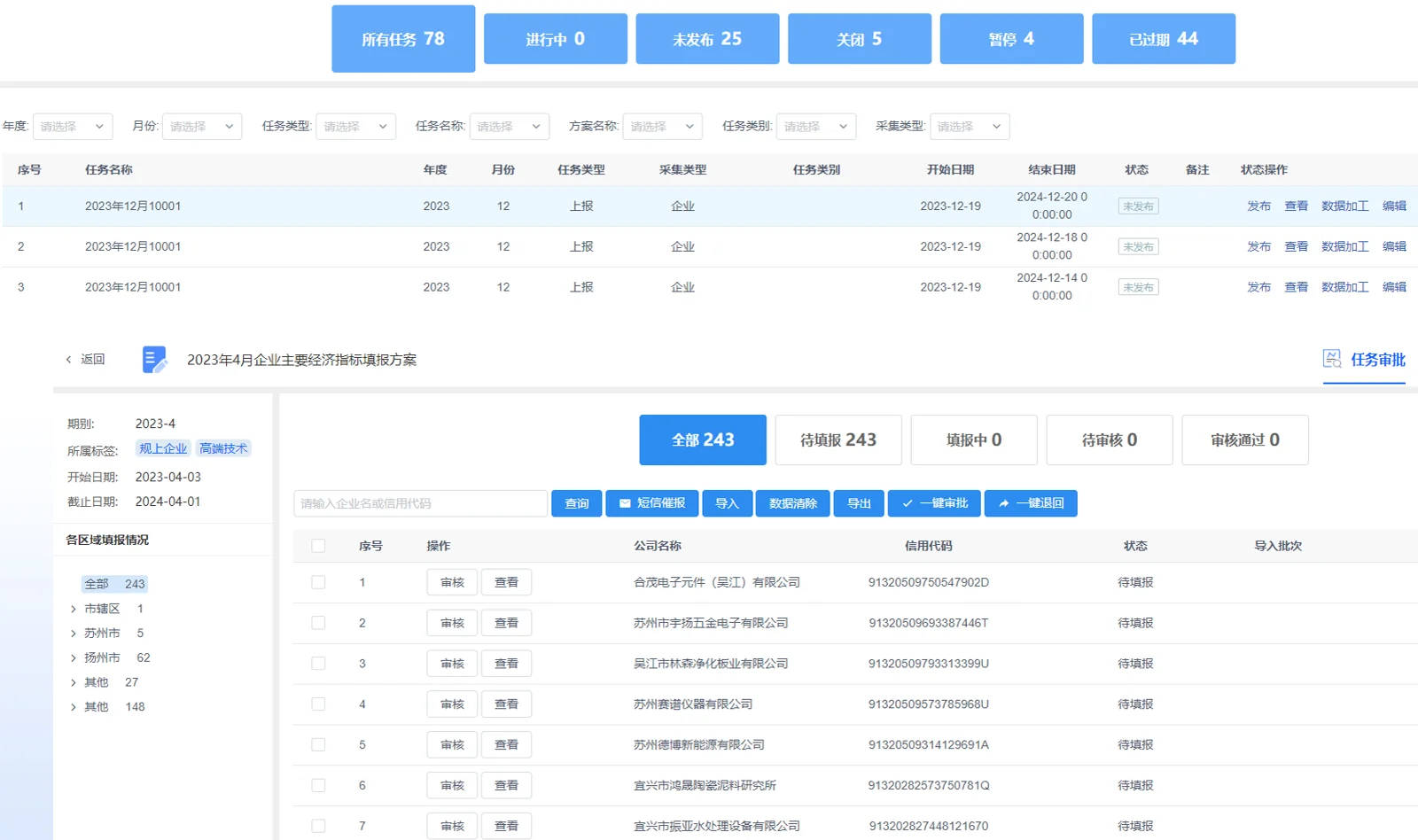Expand the 其他 node with count 148
The height and width of the screenshot is (840, 1418).
coord(74,707)
